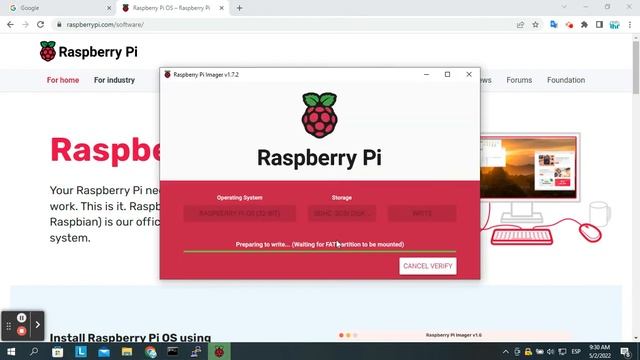The image size is (640, 360).
Task: Click the Install Raspberry Pi OS using heading
Action: (x=130, y=338)
